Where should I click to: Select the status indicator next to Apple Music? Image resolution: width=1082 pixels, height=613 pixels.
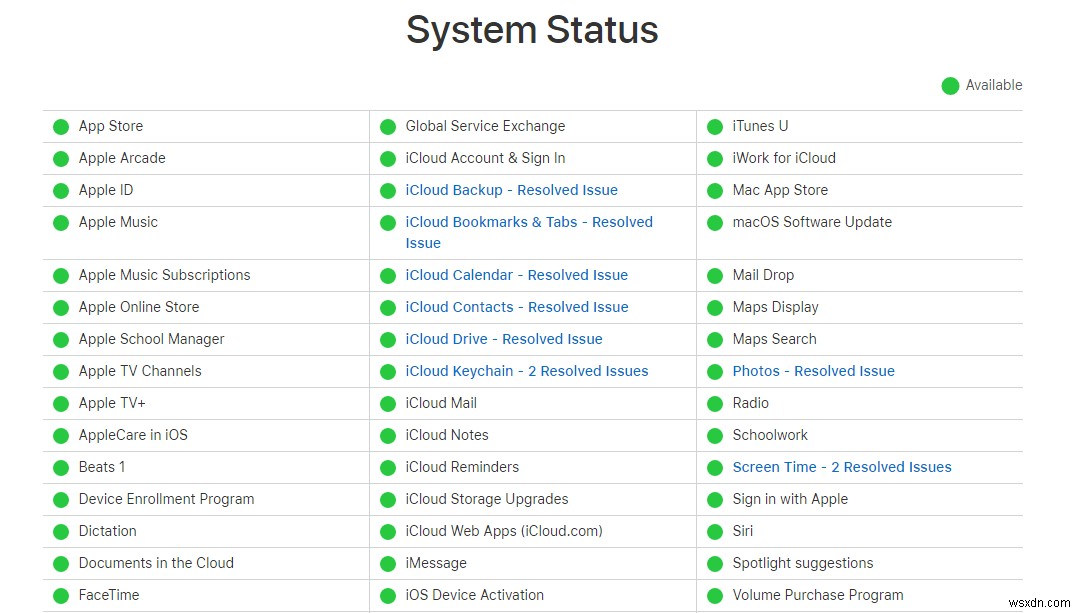pyautogui.click(x=61, y=222)
